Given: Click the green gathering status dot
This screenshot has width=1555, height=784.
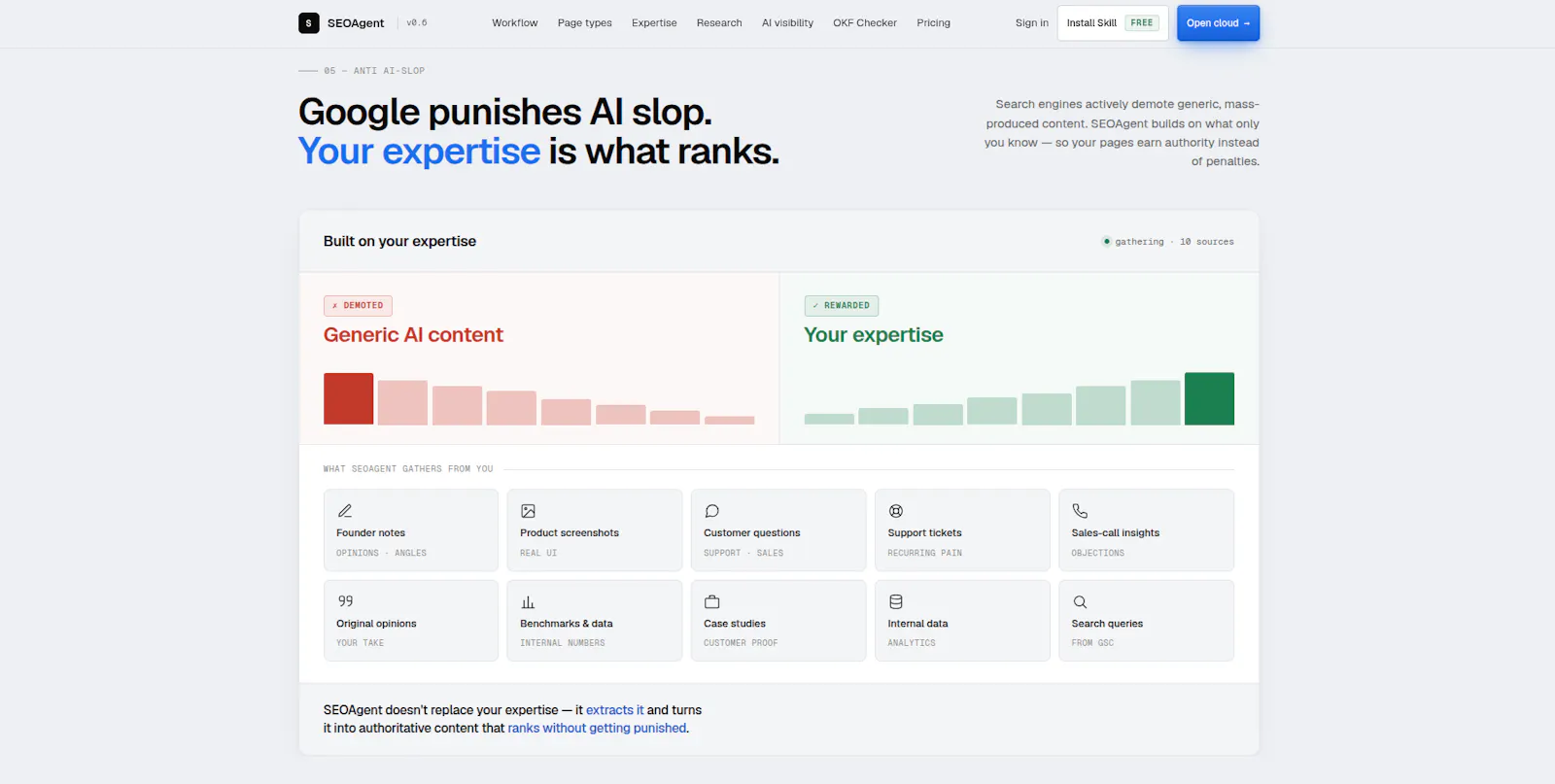Looking at the screenshot, I should click(1106, 241).
